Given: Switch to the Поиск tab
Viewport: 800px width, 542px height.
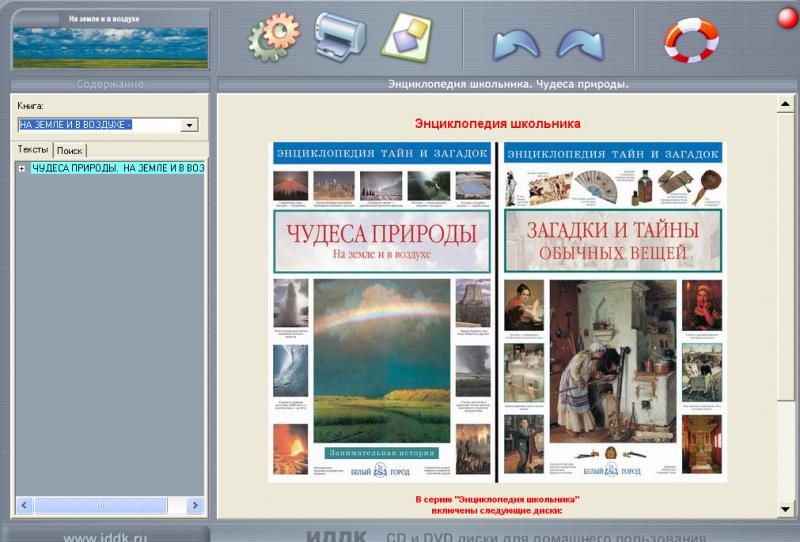Looking at the screenshot, I should pyautogui.click(x=69, y=150).
